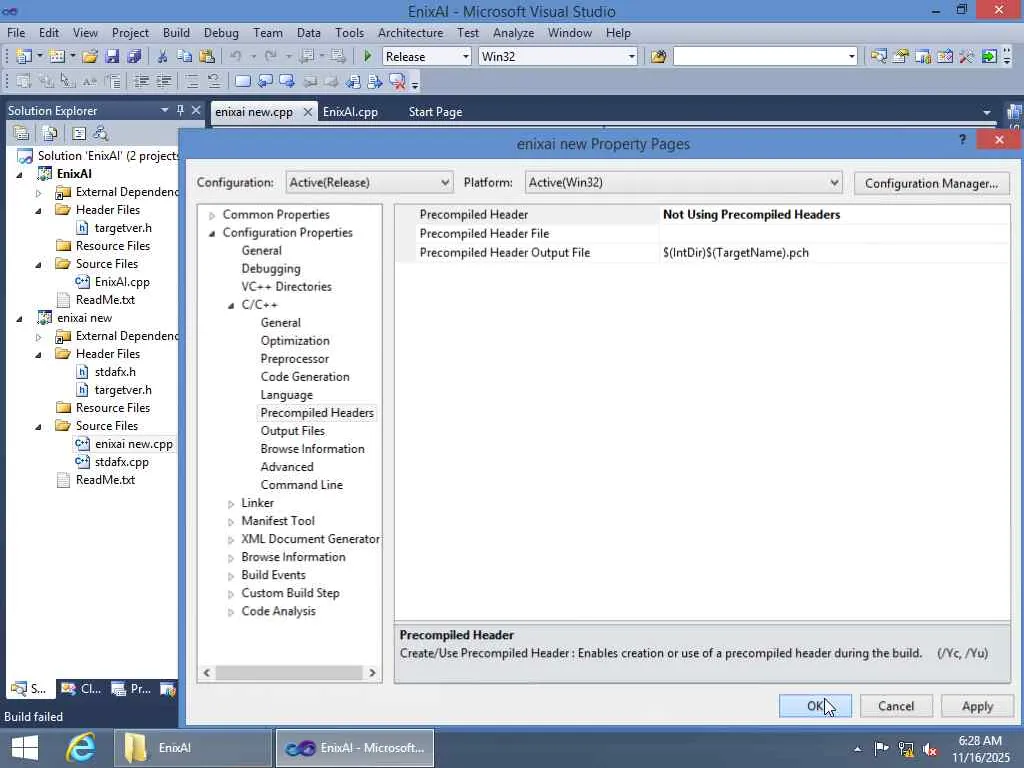Click the Cut scissors icon
The width and height of the screenshot is (1024, 768).
point(162,57)
